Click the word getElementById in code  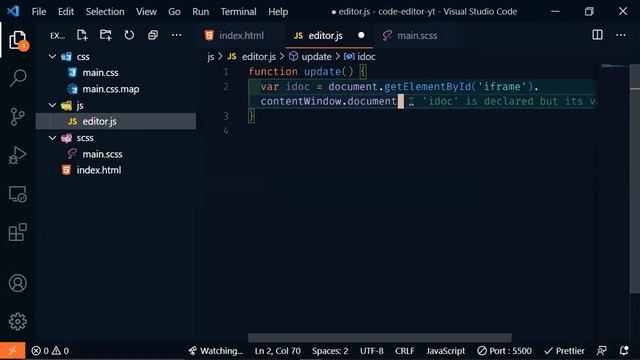pyautogui.click(x=427, y=87)
